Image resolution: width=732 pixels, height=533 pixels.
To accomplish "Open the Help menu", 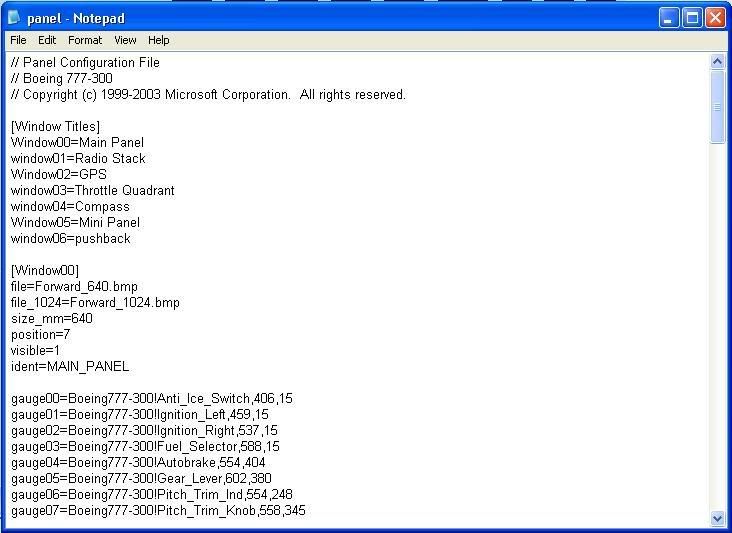I will (159, 40).
